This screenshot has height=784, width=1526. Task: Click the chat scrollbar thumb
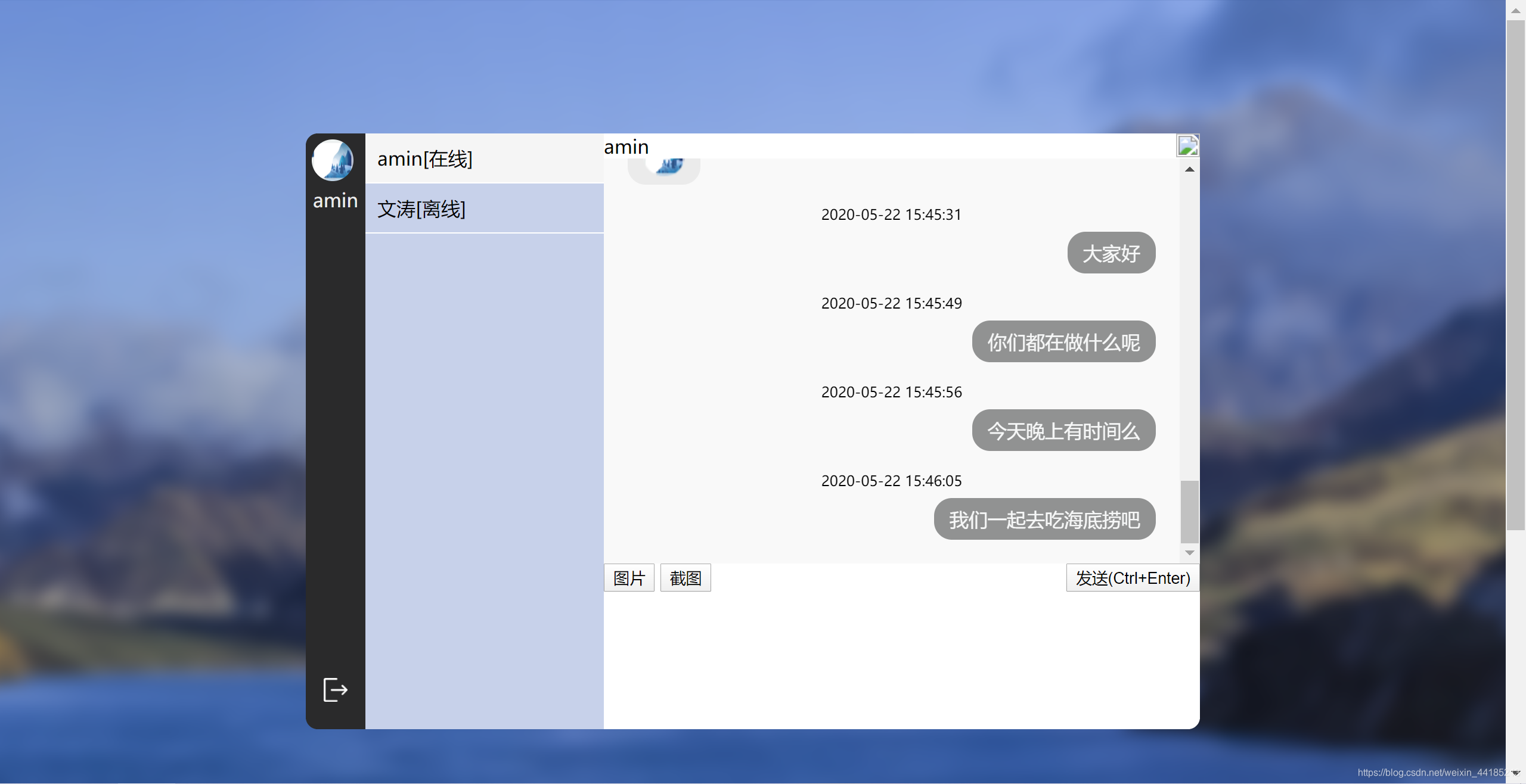pyautogui.click(x=1189, y=511)
